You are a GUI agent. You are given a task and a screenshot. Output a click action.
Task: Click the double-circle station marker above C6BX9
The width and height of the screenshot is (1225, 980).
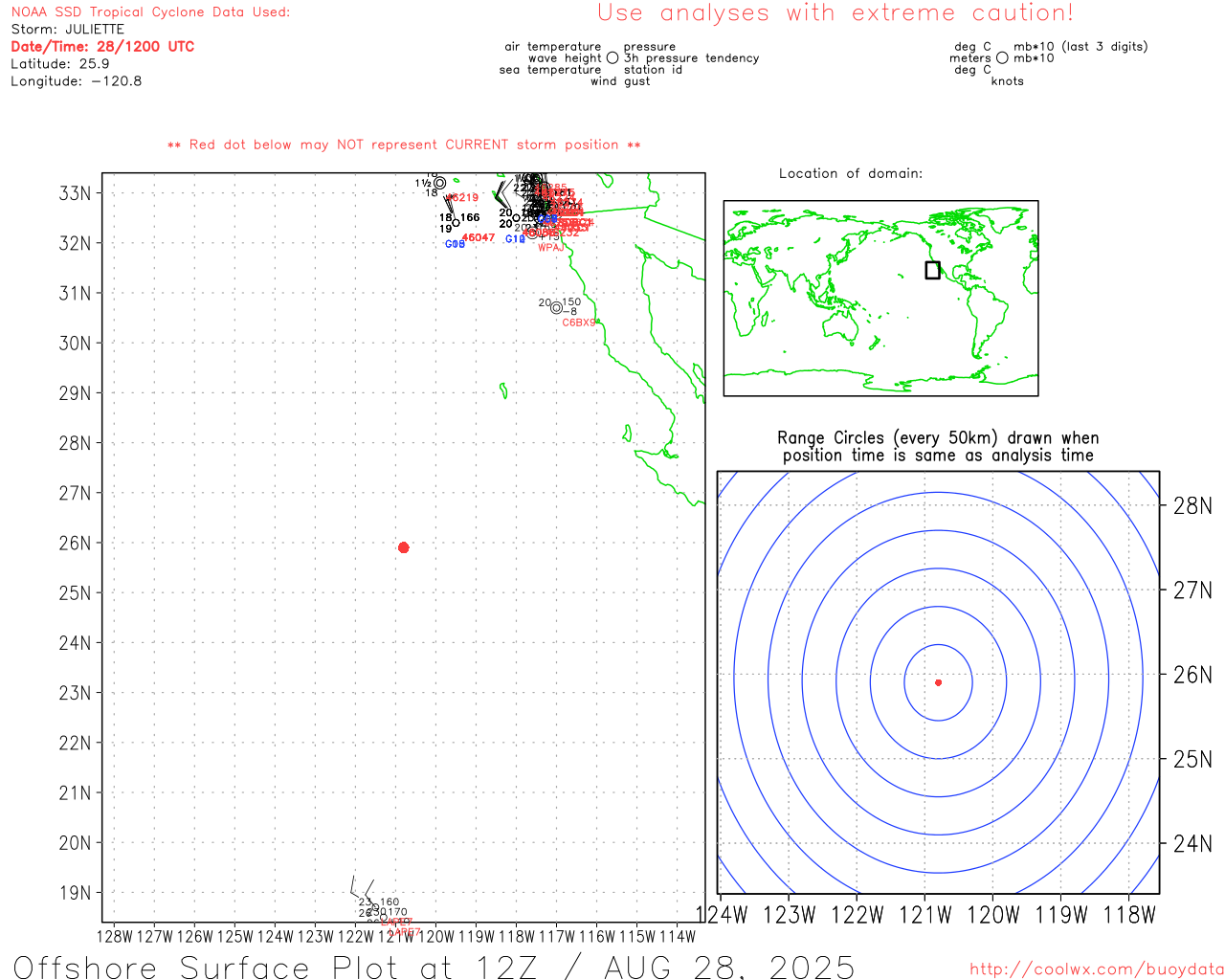tap(556, 308)
